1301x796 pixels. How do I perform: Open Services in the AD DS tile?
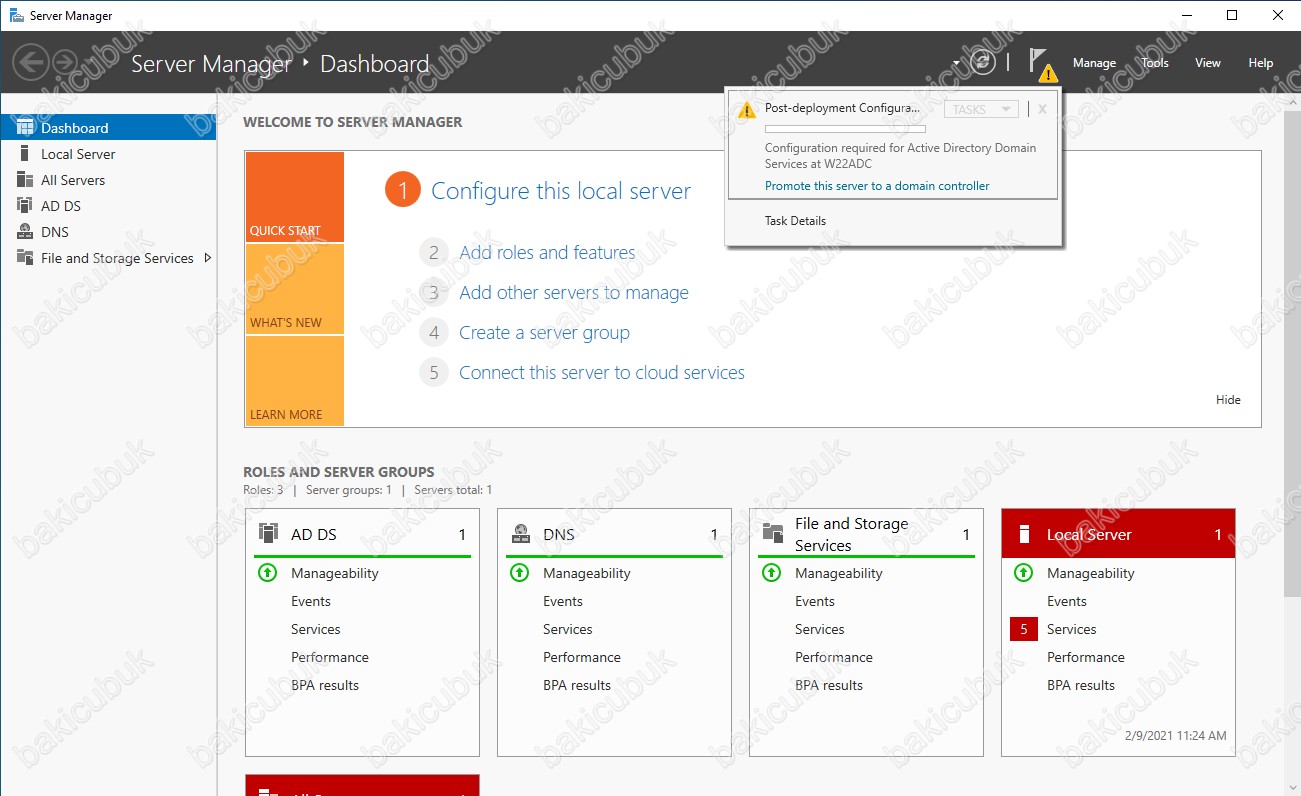click(316, 629)
